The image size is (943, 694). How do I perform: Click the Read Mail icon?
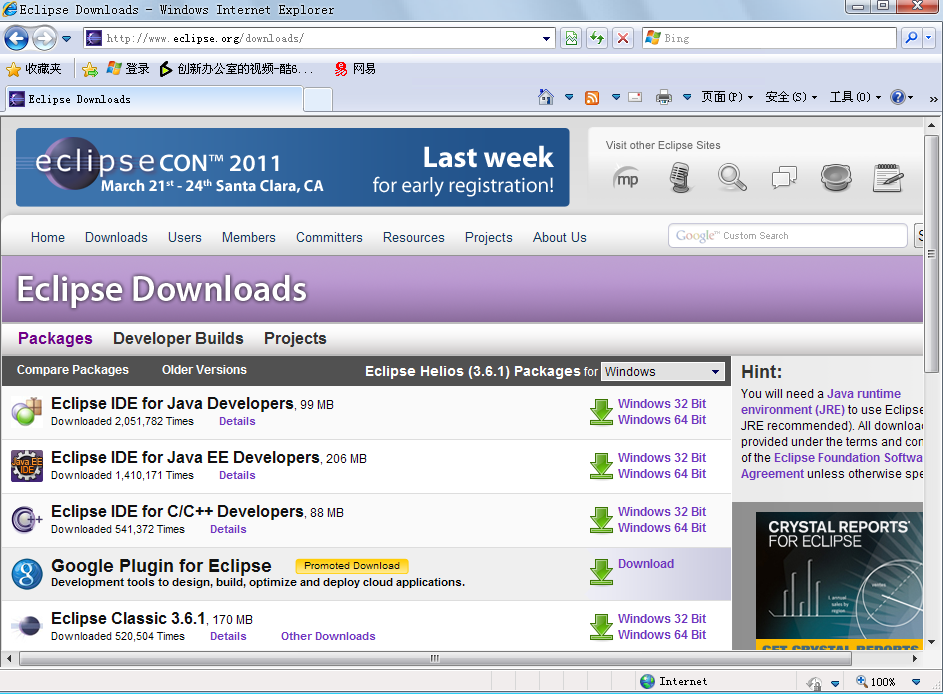click(x=635, y=97)
